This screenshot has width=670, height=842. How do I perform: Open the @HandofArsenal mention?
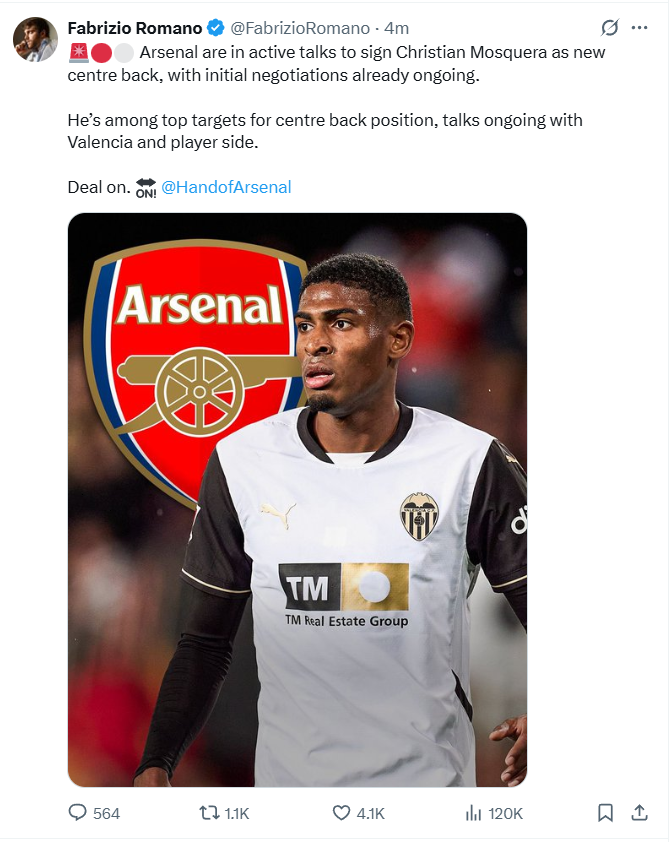click(226, 187)
